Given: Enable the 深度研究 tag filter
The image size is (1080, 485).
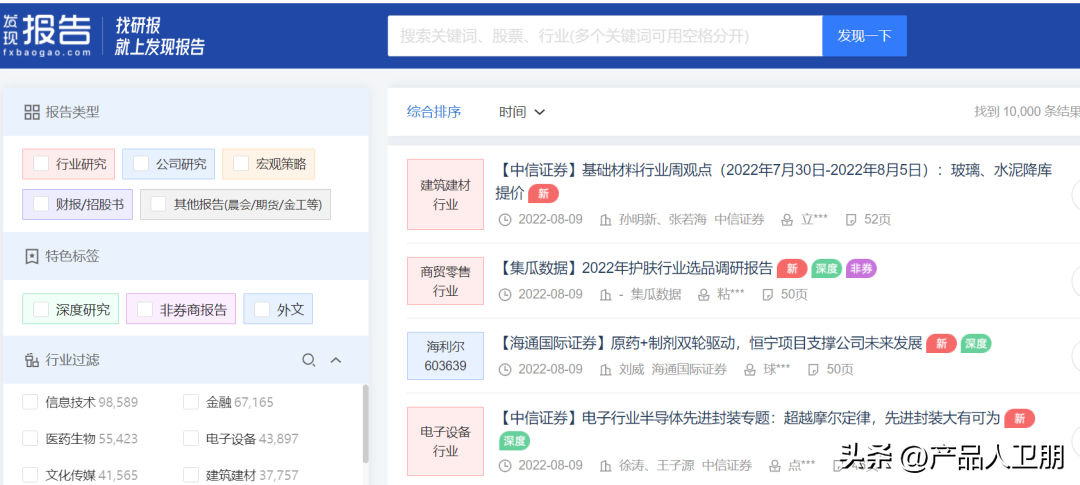Looking at the screenshot, I should pos(41,309).
